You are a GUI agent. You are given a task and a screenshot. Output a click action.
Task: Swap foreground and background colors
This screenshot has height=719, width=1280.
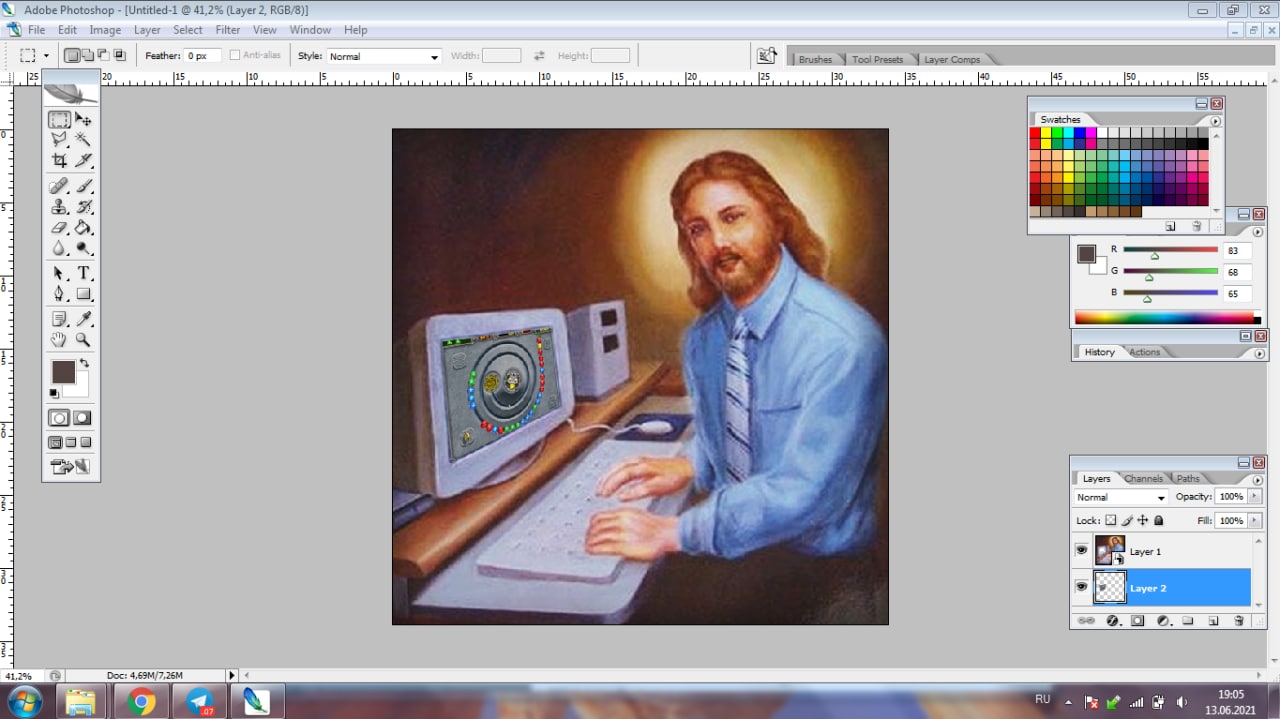(x=84, y=363)
